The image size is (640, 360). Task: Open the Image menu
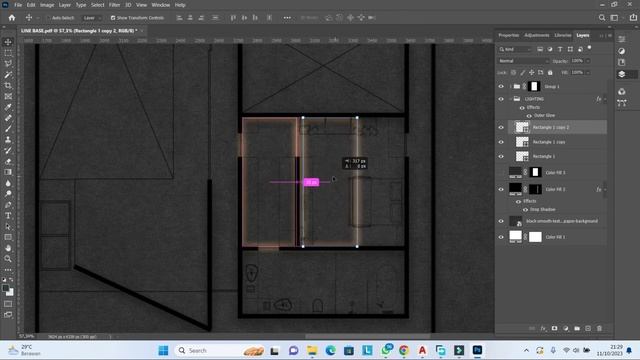[47, 5]
